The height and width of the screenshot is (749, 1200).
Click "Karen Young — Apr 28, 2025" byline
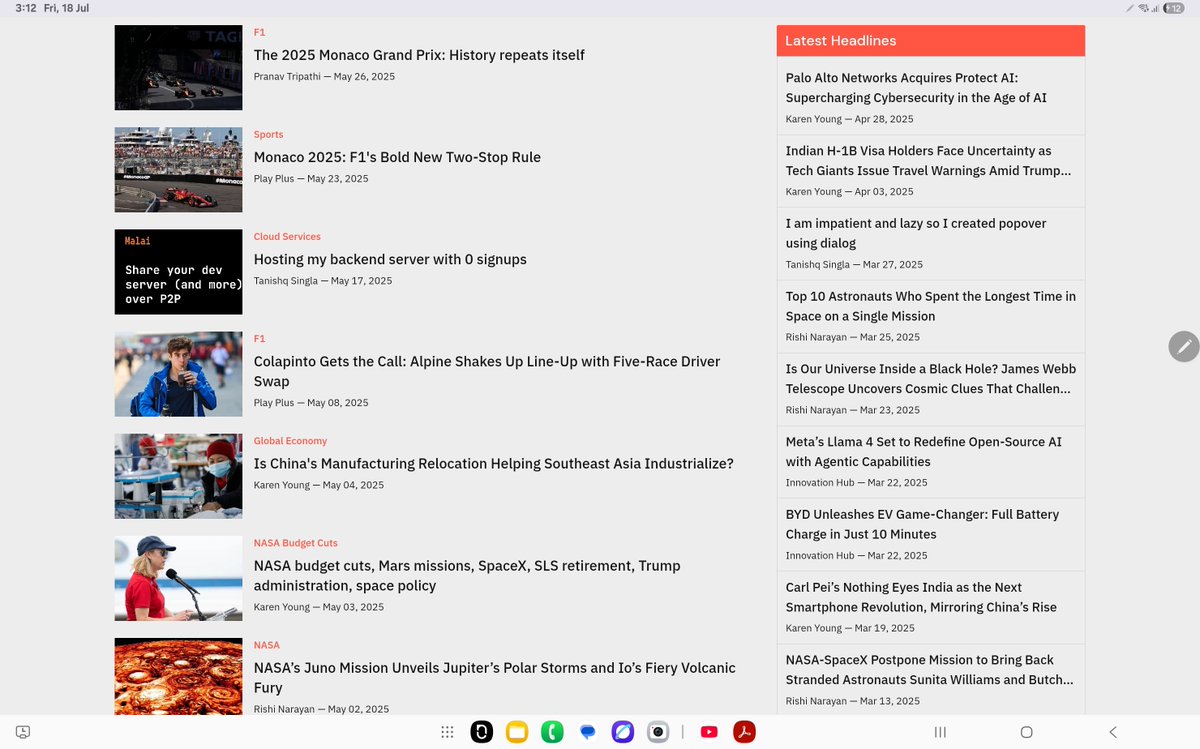850,118
